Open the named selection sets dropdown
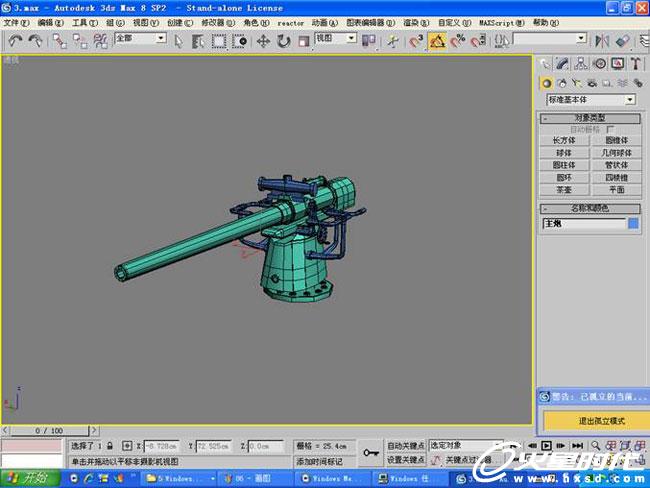 pyautogui.click(x=550, y=39)
